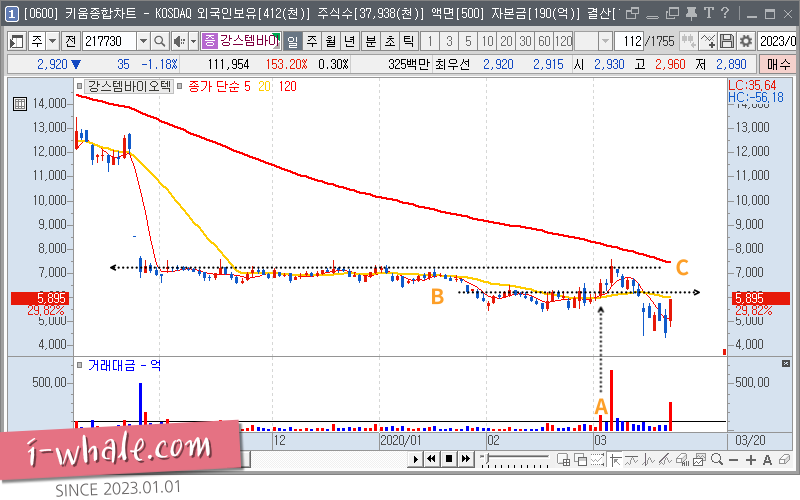Click the wavy trend line tool icon

point(632,460)
